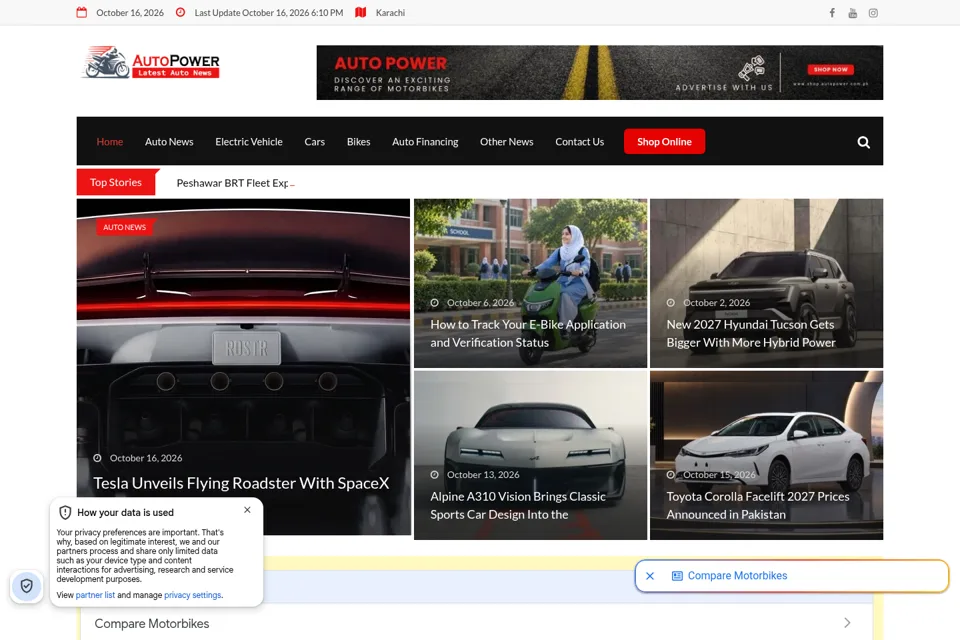The image size is (960, 640).
Task: Click the Top Stories label
Action: (x=116, y=183)
